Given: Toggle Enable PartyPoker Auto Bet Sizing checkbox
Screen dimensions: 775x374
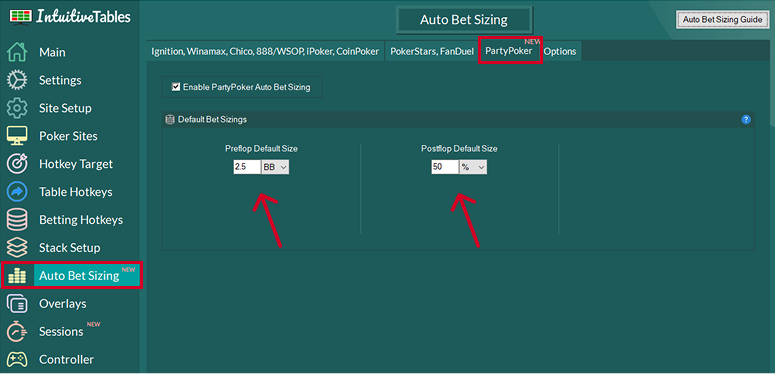Looking at the screenshot, I should pos(175,87).
